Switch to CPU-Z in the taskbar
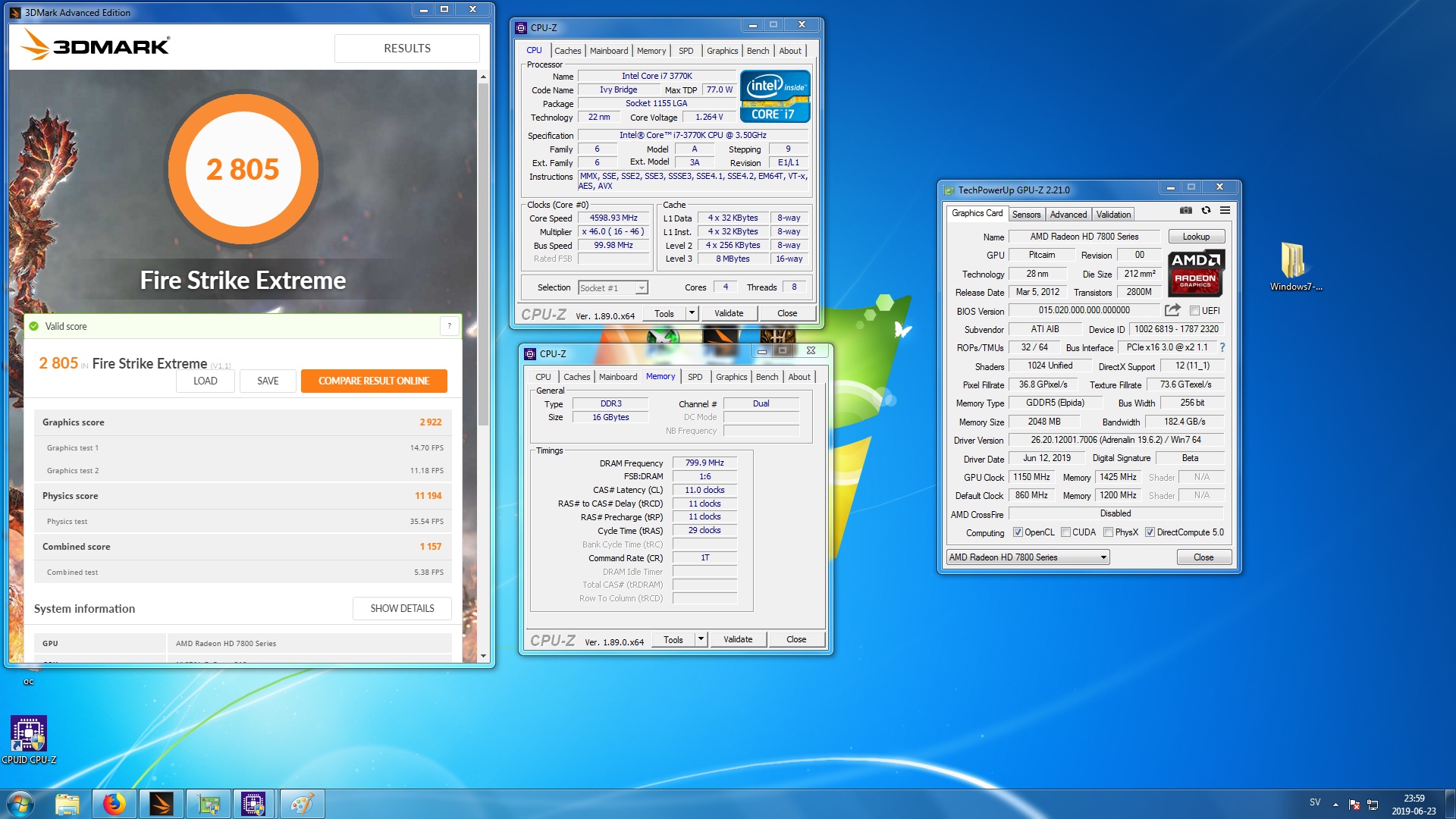Screen dimensions: 1456x819 (254, 804)
